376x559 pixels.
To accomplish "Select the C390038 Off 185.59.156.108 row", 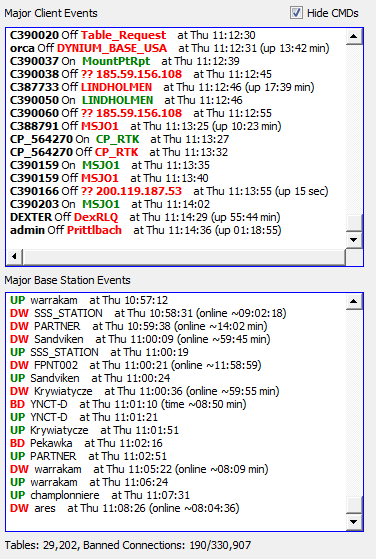I will pos(141,74).
